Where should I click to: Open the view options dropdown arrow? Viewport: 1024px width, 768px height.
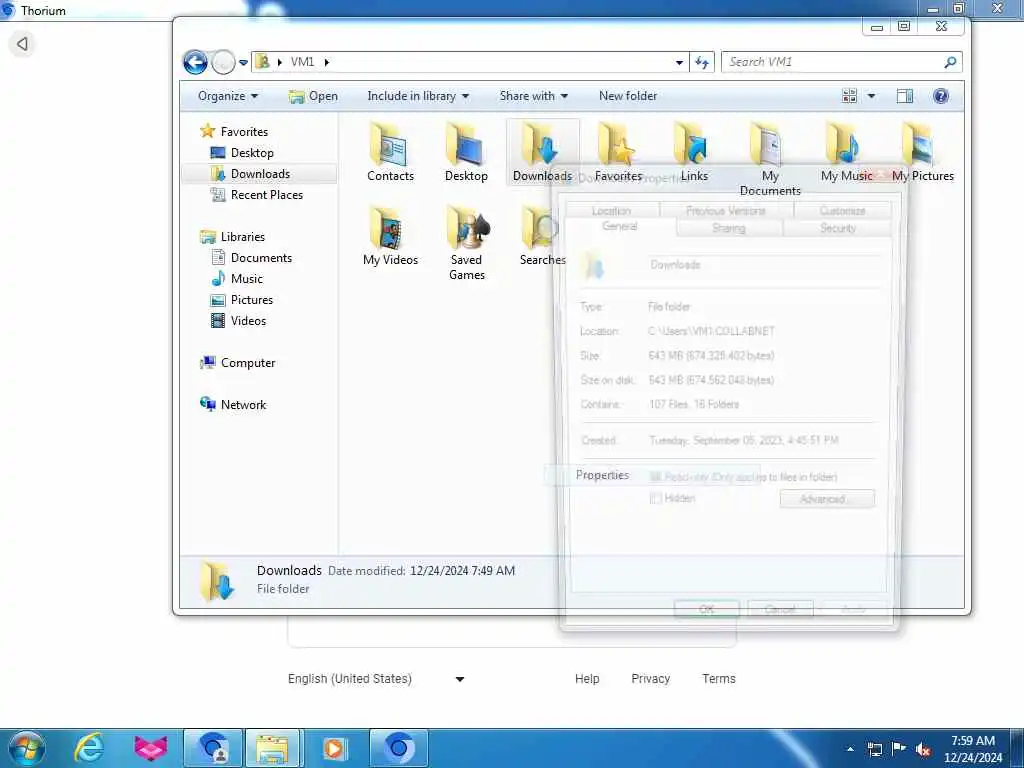[x=871, y=96]
